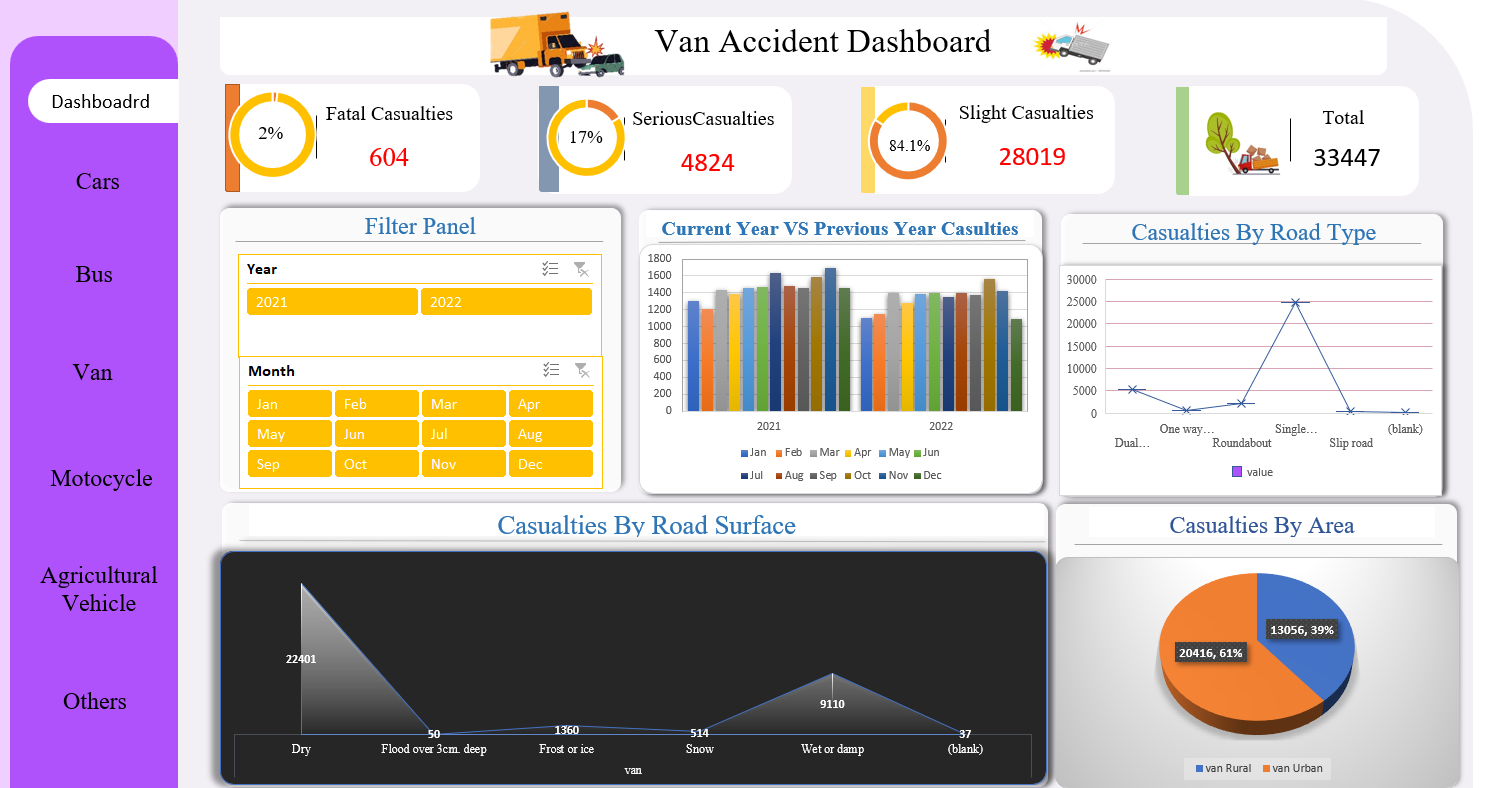Screen dimensions: 1486x788
Task: Toggle the Jan button in the Month slicer
Action: click(x=289, y=403)
